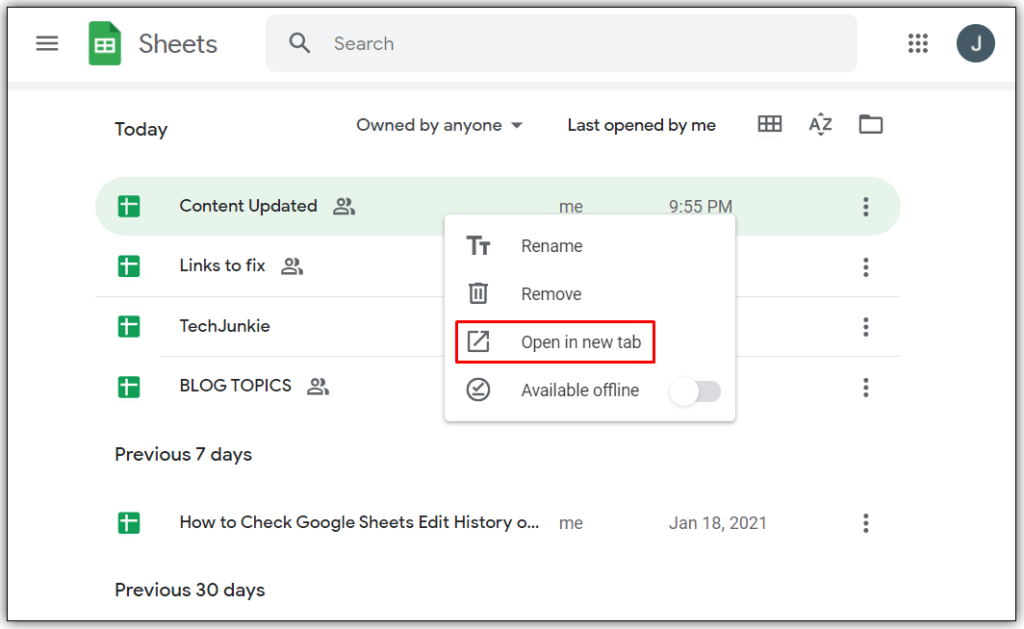Click the shared people icon beside Content Updated
This screenshot has height=629, width=1024.
[342, 206]
